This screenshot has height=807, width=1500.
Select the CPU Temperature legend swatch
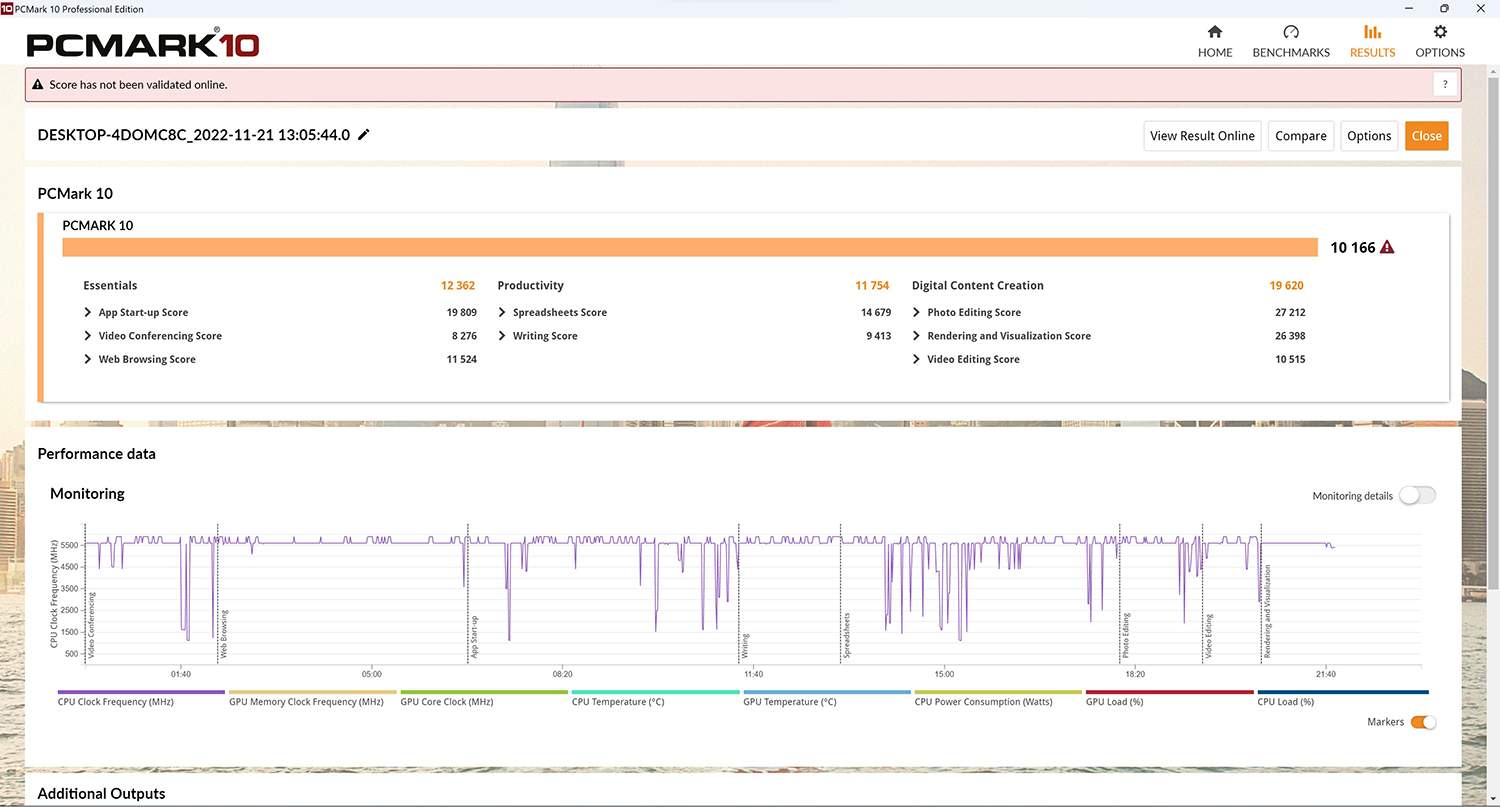(655, 692)
